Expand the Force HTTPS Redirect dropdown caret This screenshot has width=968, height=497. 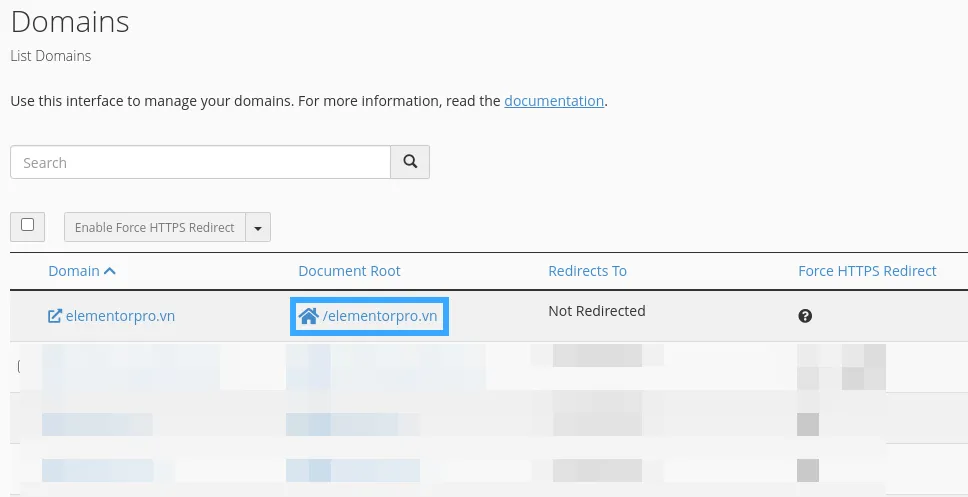[x=258, y=228]
